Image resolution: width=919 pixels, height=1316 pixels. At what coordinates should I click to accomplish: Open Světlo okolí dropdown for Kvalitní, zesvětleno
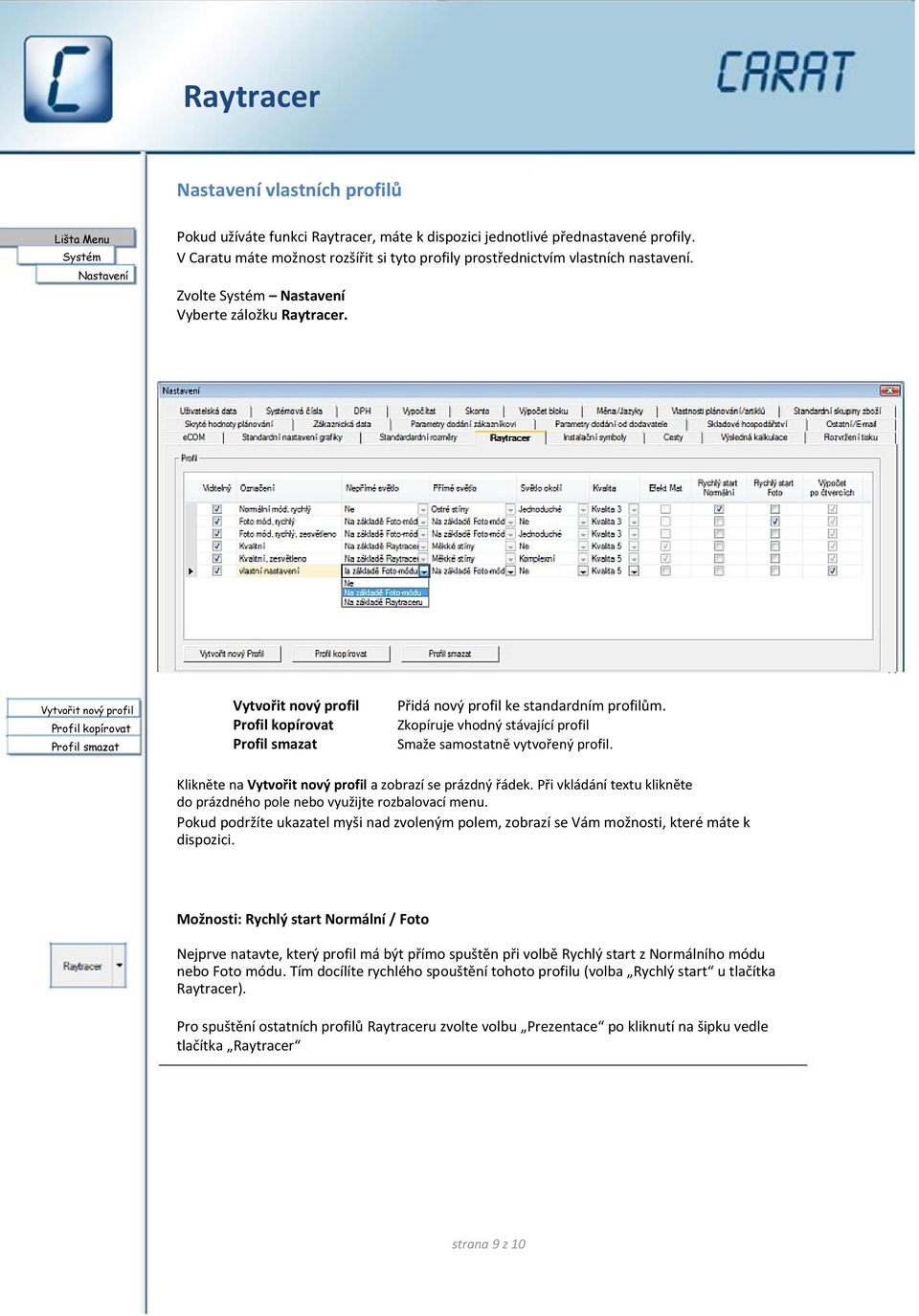click(583, 559)
